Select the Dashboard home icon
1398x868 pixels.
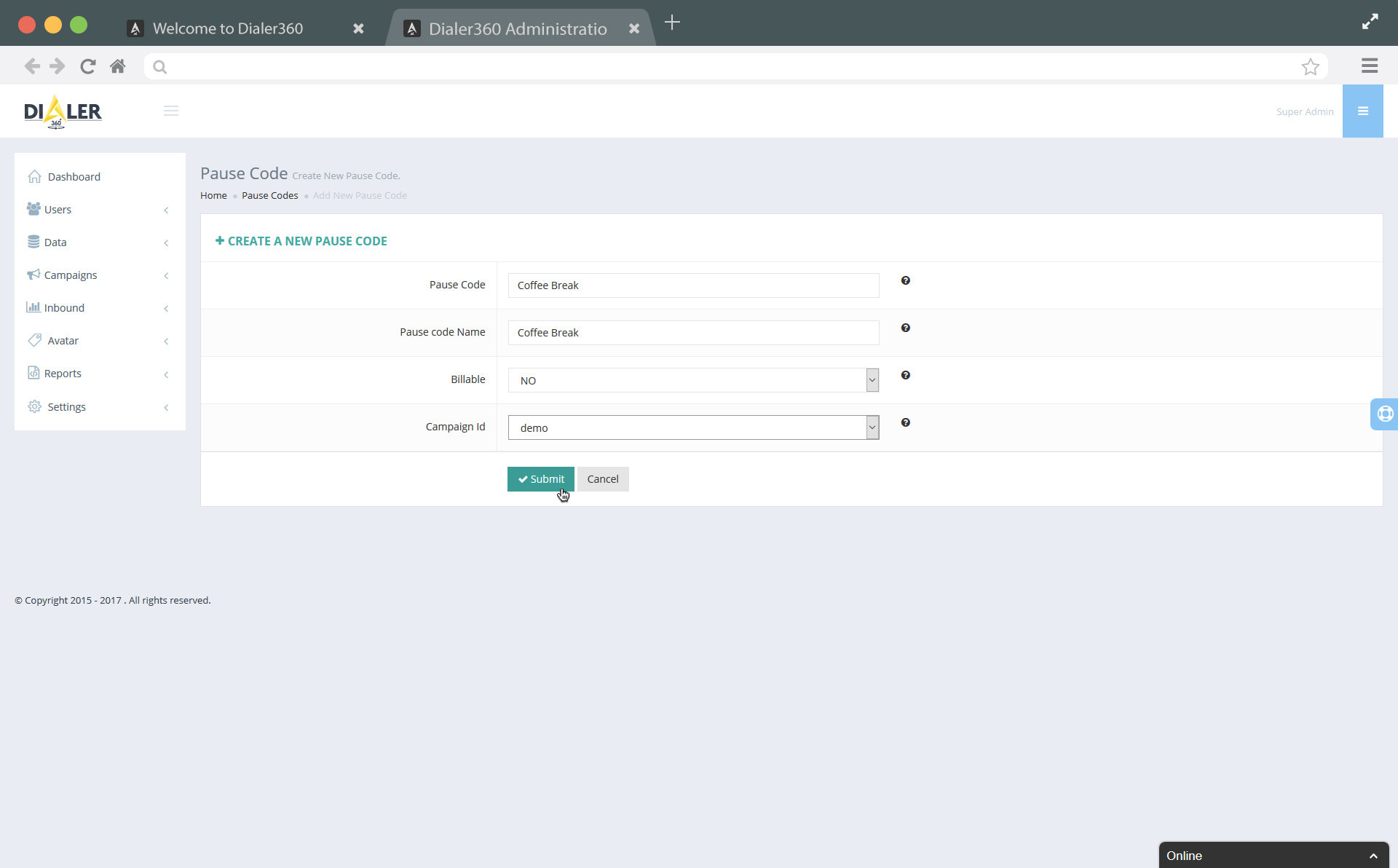coord(34,176)
